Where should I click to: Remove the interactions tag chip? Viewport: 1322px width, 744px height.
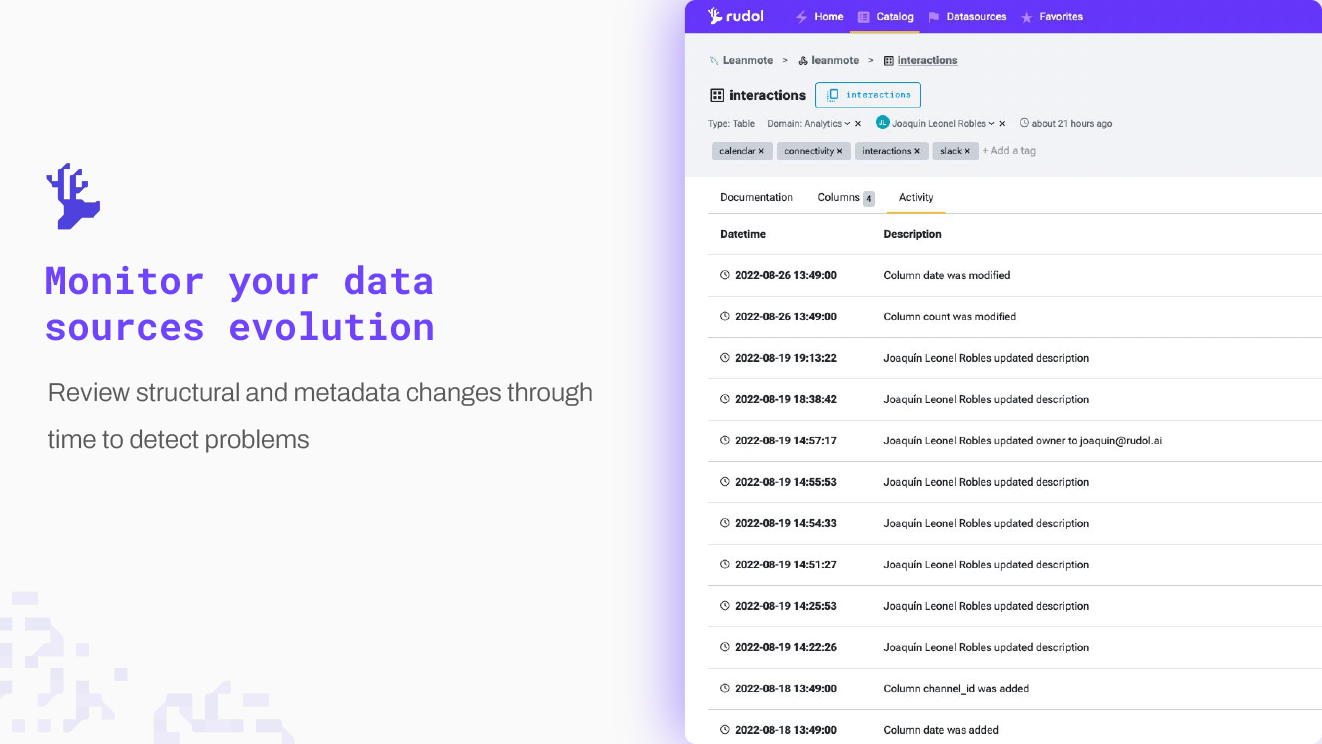click(x=917, y=152)
